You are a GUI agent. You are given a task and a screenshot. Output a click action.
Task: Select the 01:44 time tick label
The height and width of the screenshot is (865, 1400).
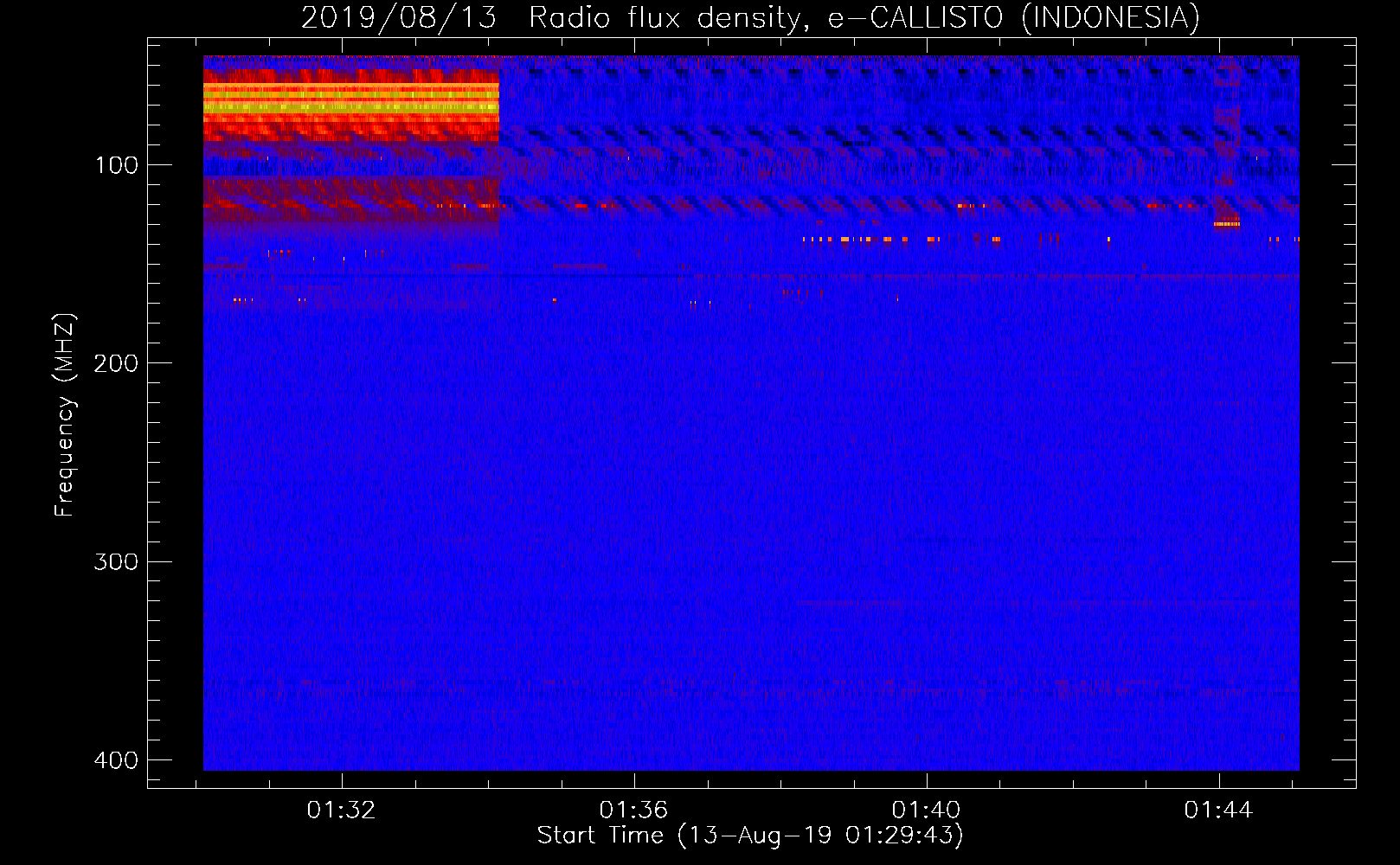(1218, 810)
